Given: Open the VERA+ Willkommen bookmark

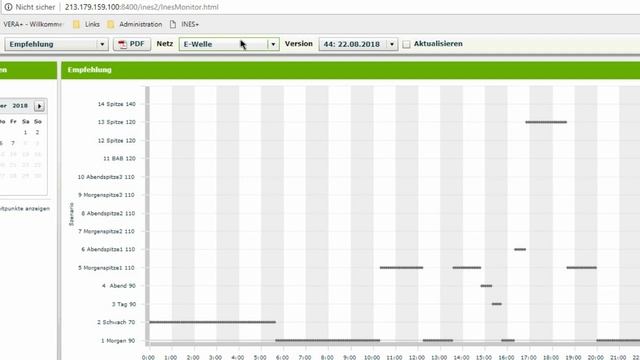Looking at the screenshot, I should coord(33,24).
